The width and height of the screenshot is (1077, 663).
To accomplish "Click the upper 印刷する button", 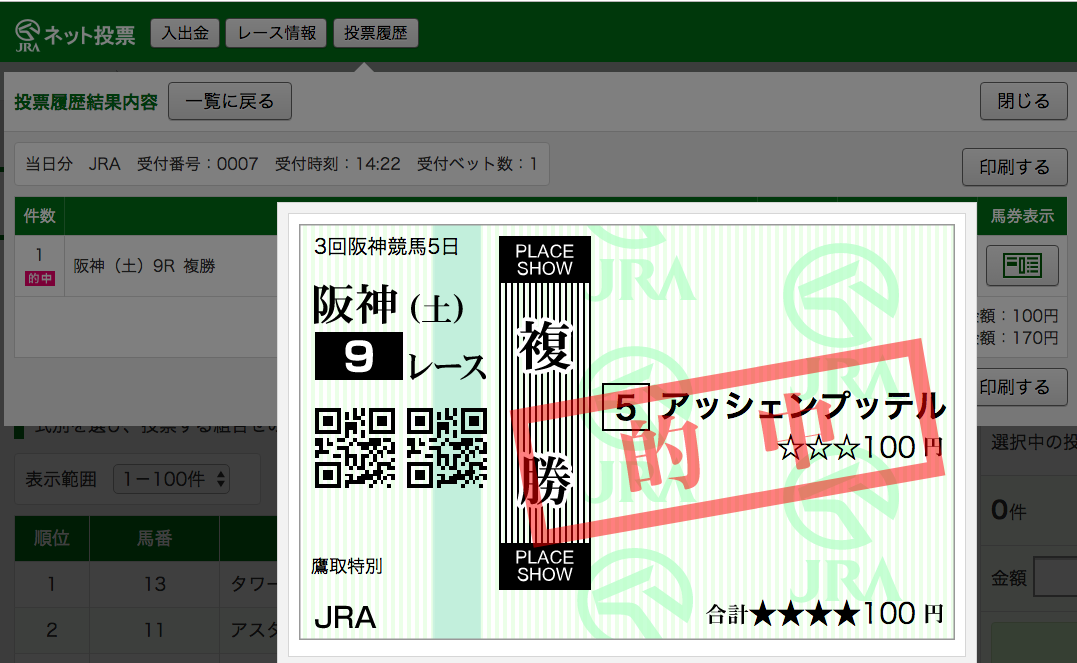I will pyautogui.click(x=1014, y=167).
